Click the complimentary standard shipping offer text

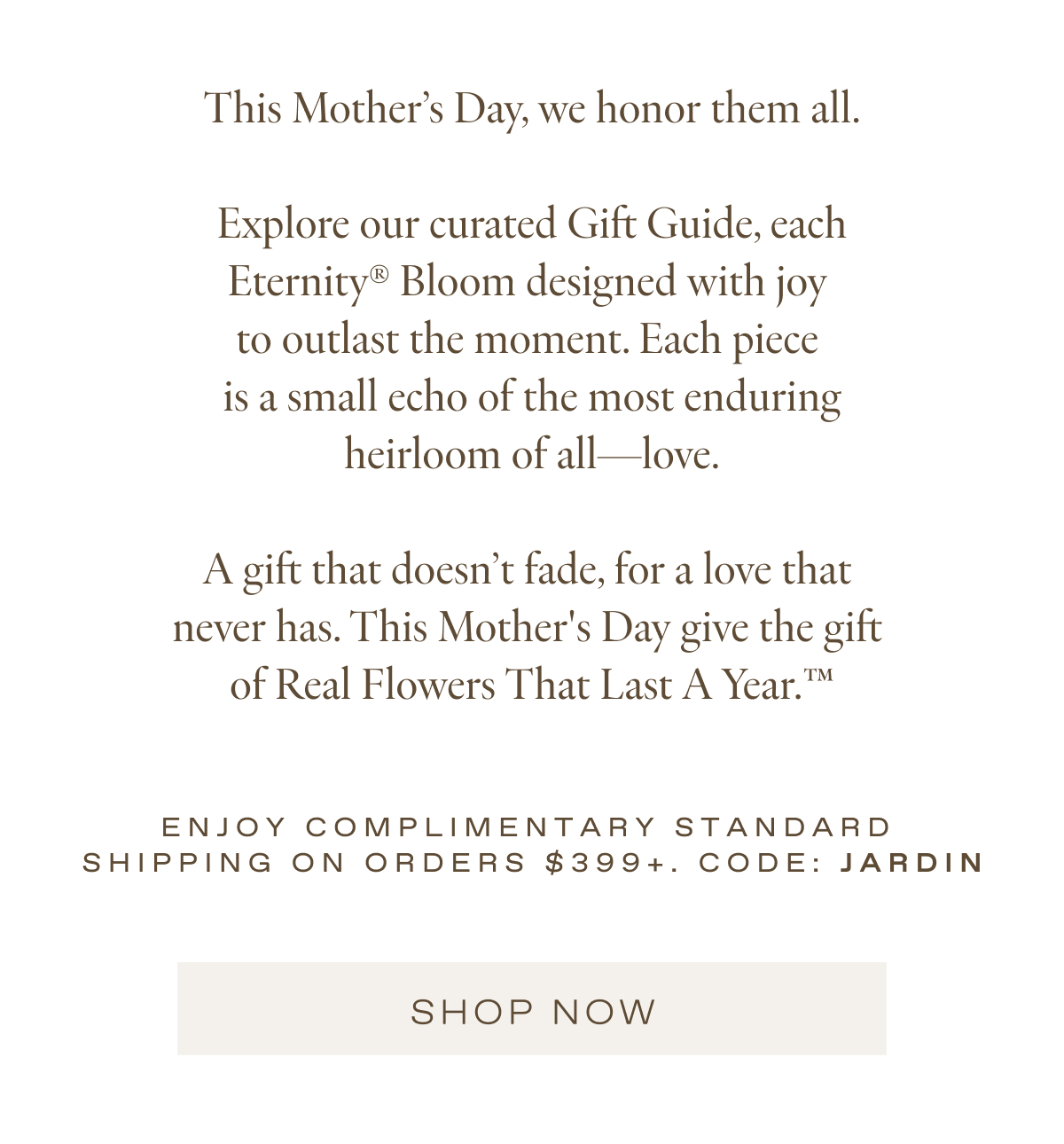(528, 826)
